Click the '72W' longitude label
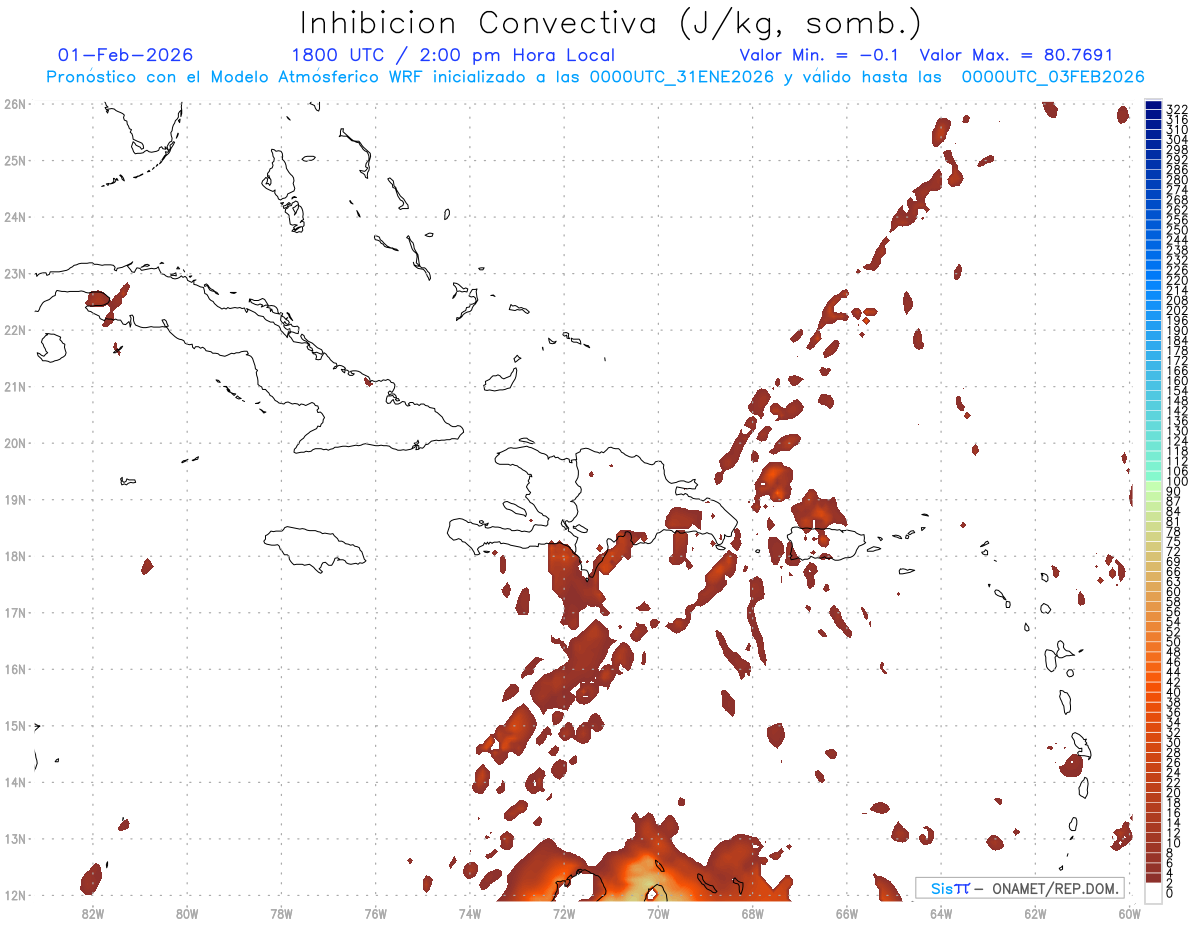This screenshot has width=1200, height=927. pyautogui.click(x=564, y=913)
